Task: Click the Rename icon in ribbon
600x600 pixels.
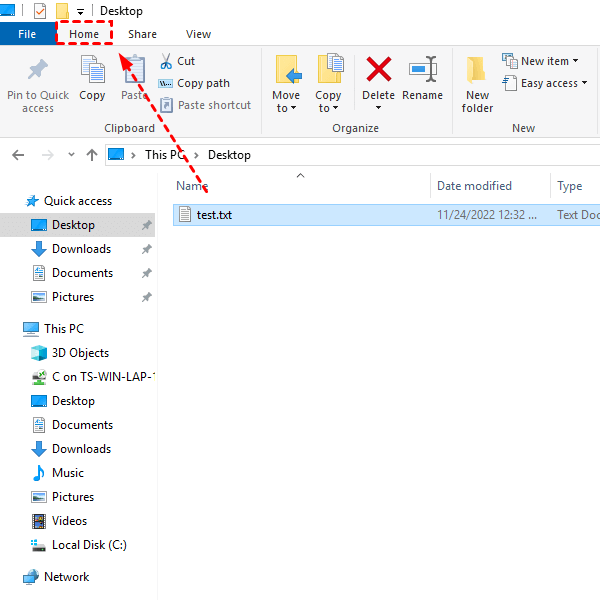Action: [422, 70]
